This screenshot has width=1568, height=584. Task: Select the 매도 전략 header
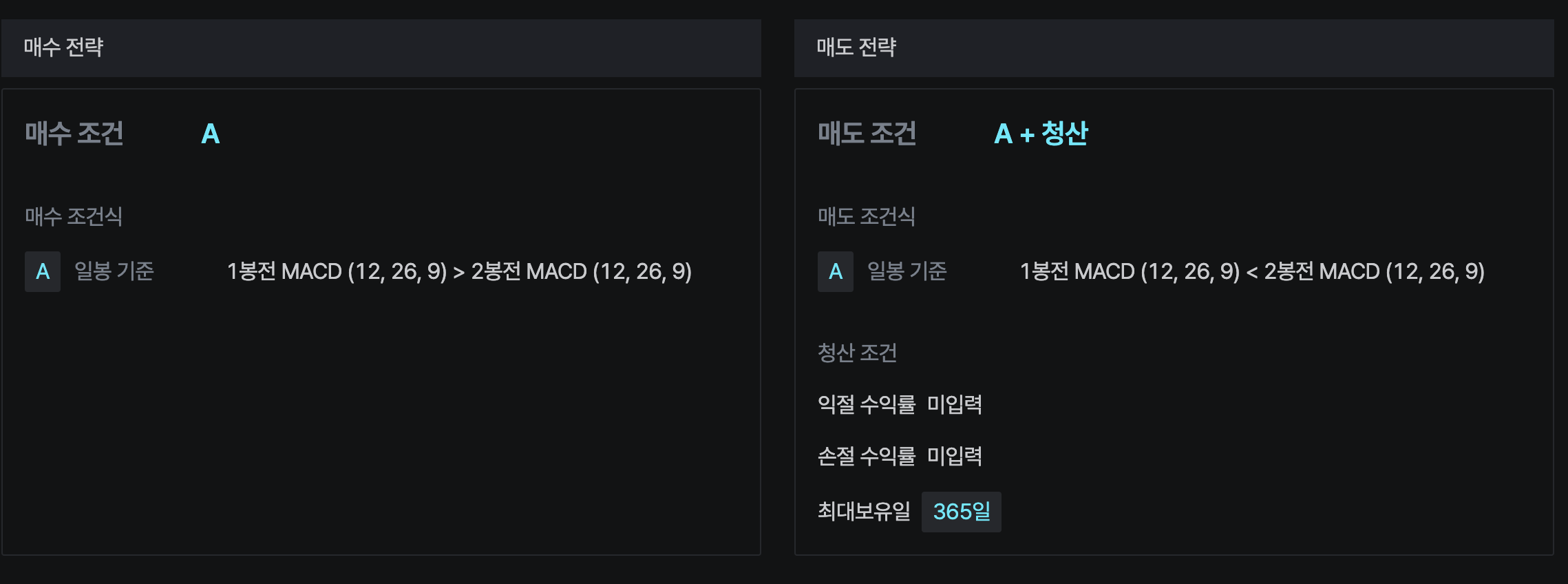coord(856,48)
